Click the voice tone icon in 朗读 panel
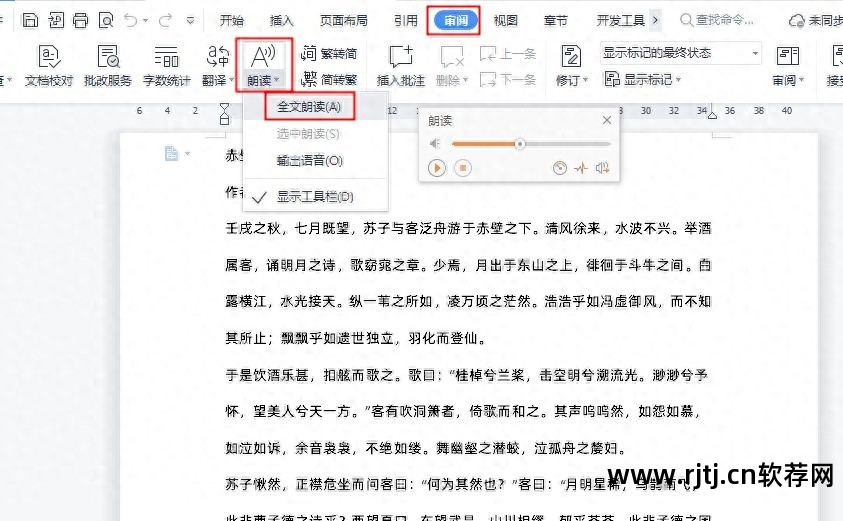 [x=581, y=168]
